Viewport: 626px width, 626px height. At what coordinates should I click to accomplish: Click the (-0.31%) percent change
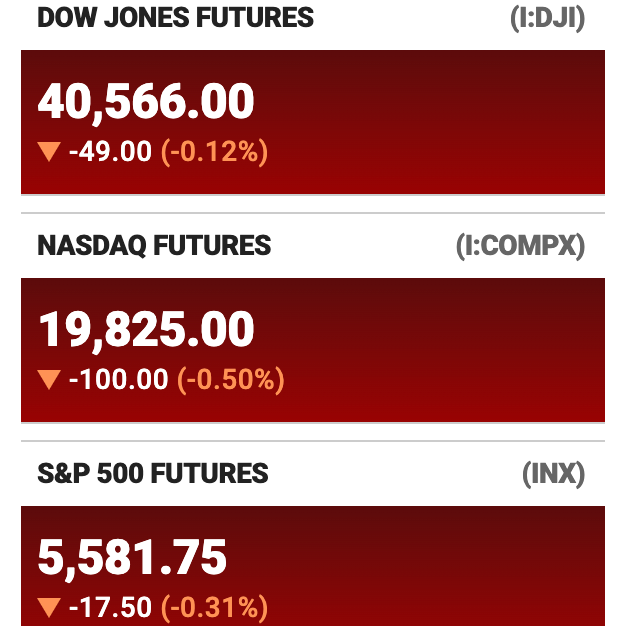coord(214,608)
